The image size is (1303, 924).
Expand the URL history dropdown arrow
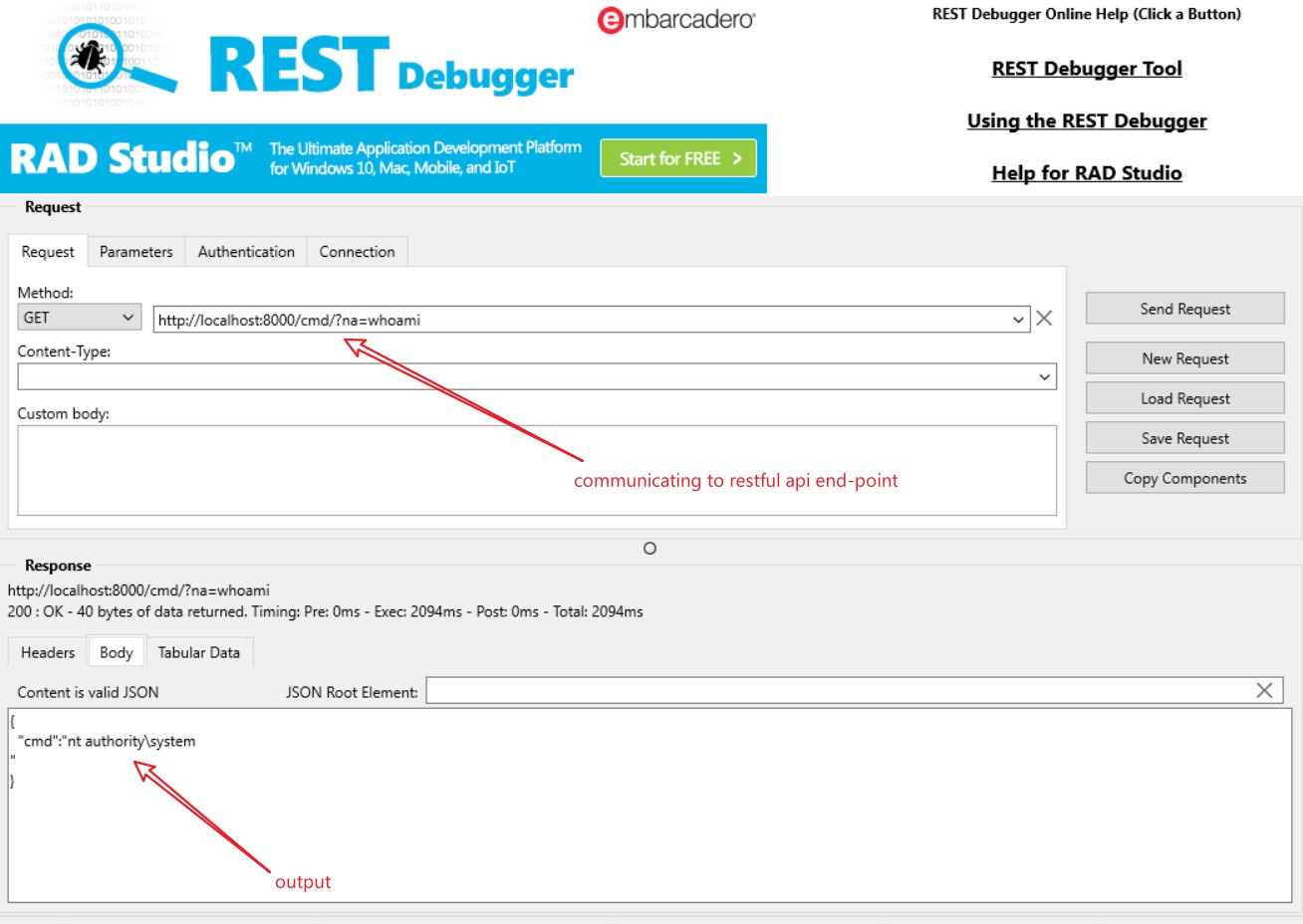click(x=1018, y=320)
